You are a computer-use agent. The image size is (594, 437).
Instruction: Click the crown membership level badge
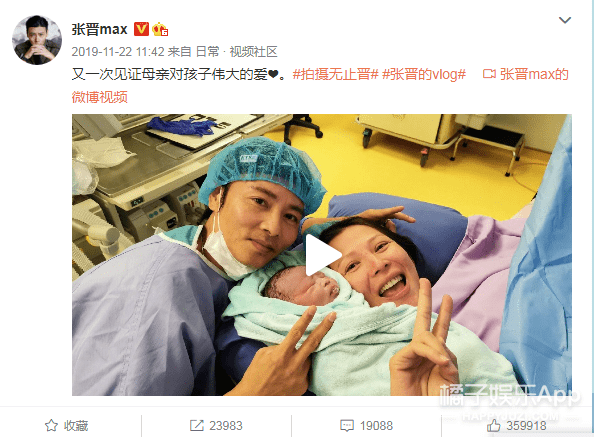tap(160, 29)
